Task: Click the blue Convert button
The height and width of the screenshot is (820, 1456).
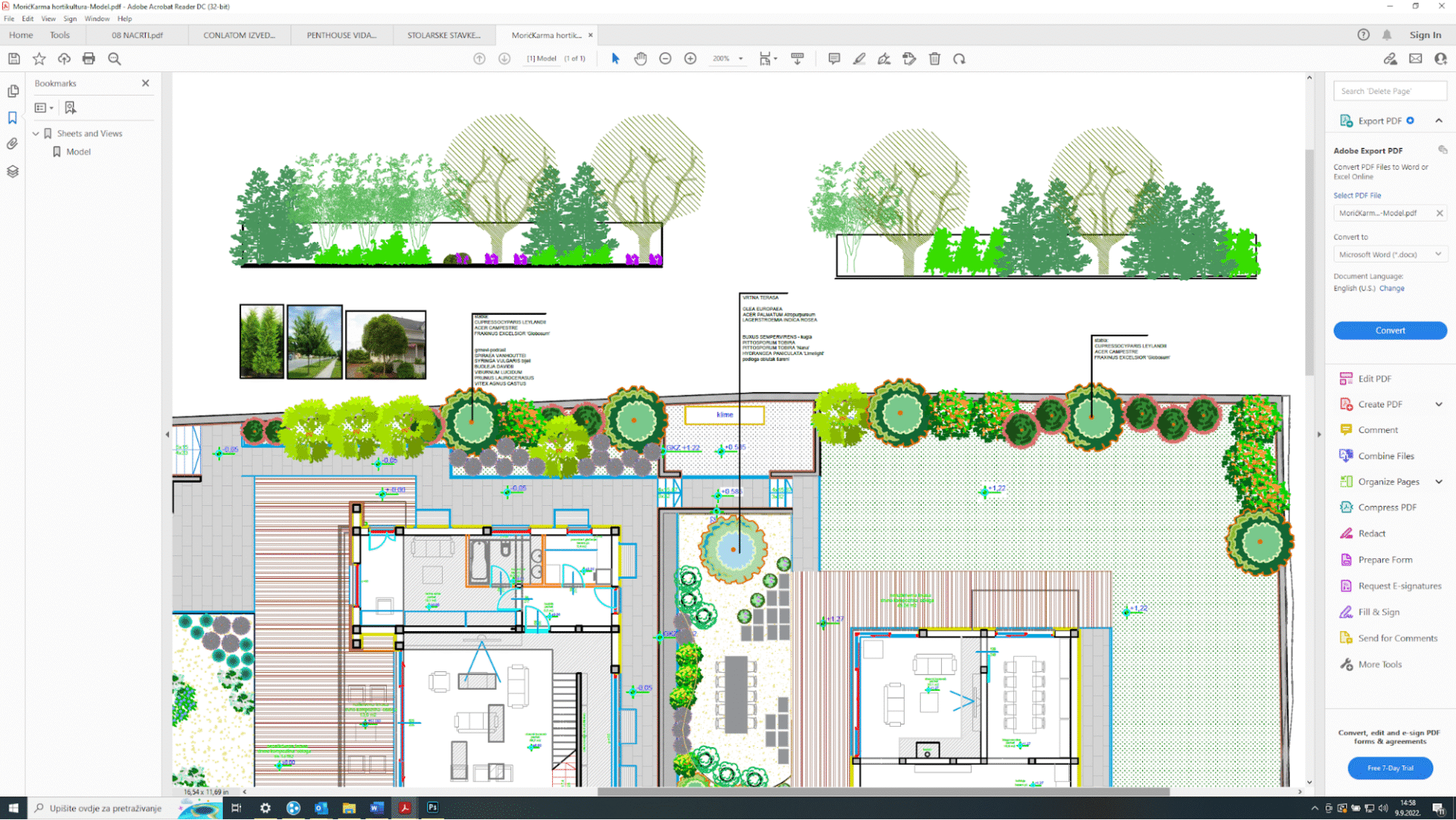Action: 1389,331
